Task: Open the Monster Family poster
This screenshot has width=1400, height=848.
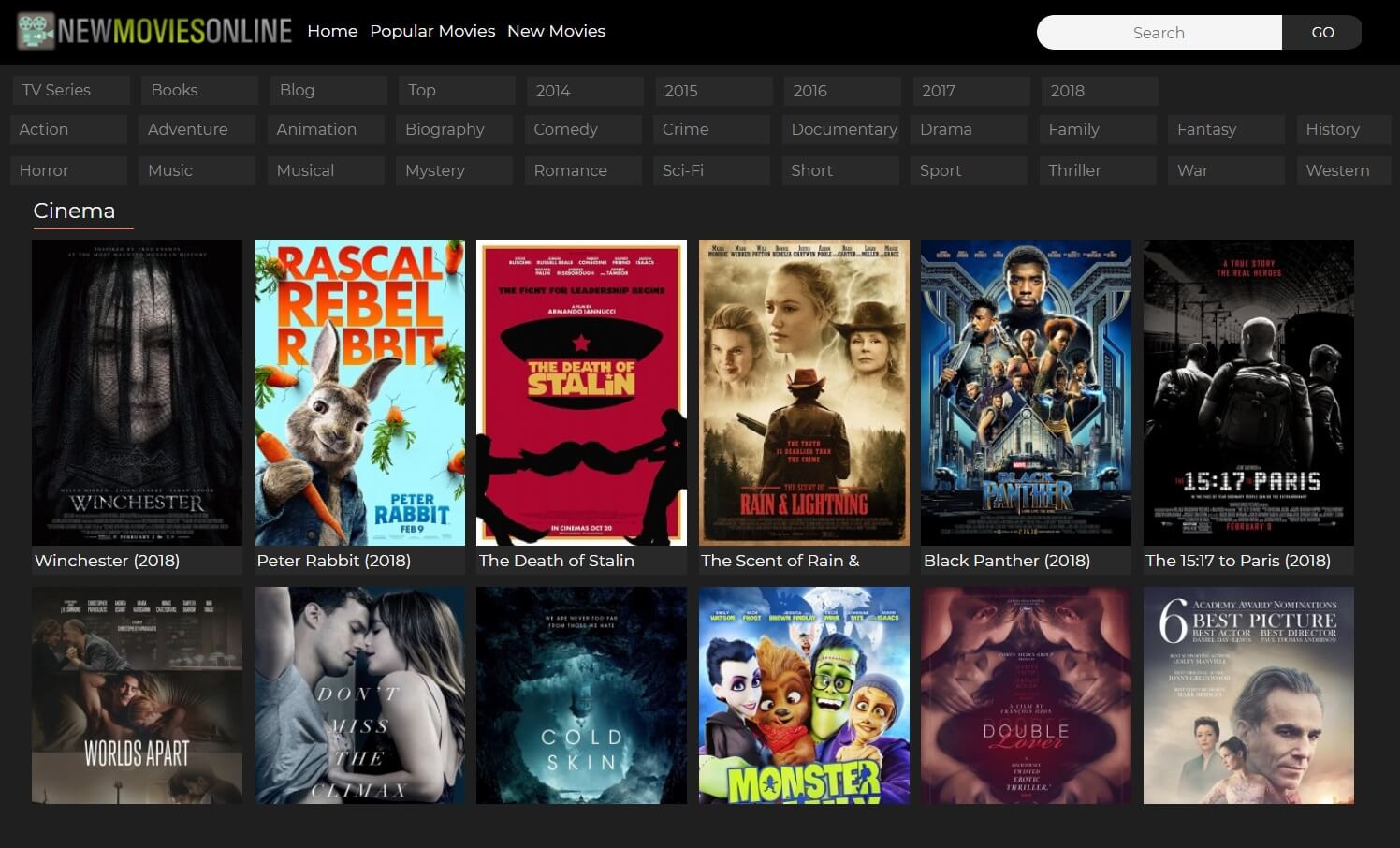Action: point(804,694)
